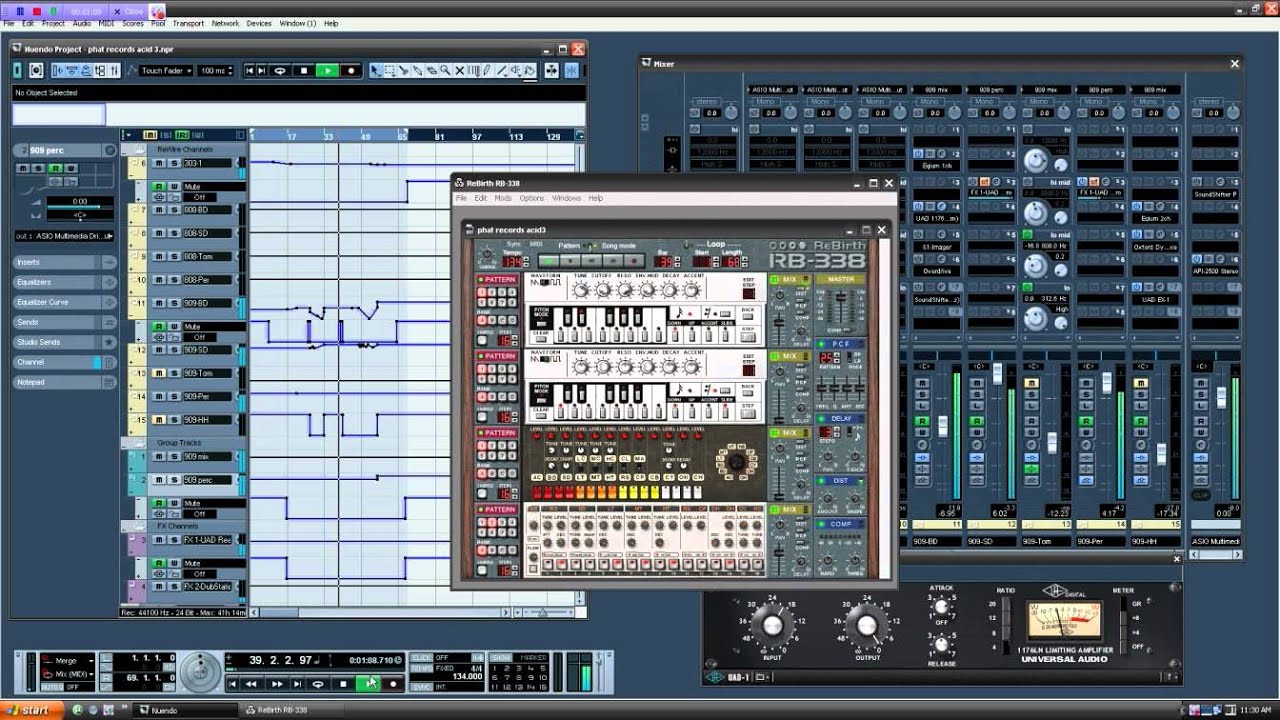
Task: Select the Mute X tool
Action: (460, 71)
